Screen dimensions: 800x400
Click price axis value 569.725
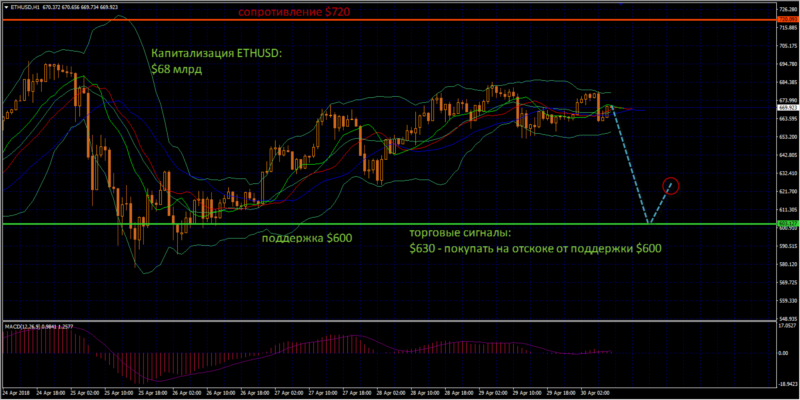[788, 283]
